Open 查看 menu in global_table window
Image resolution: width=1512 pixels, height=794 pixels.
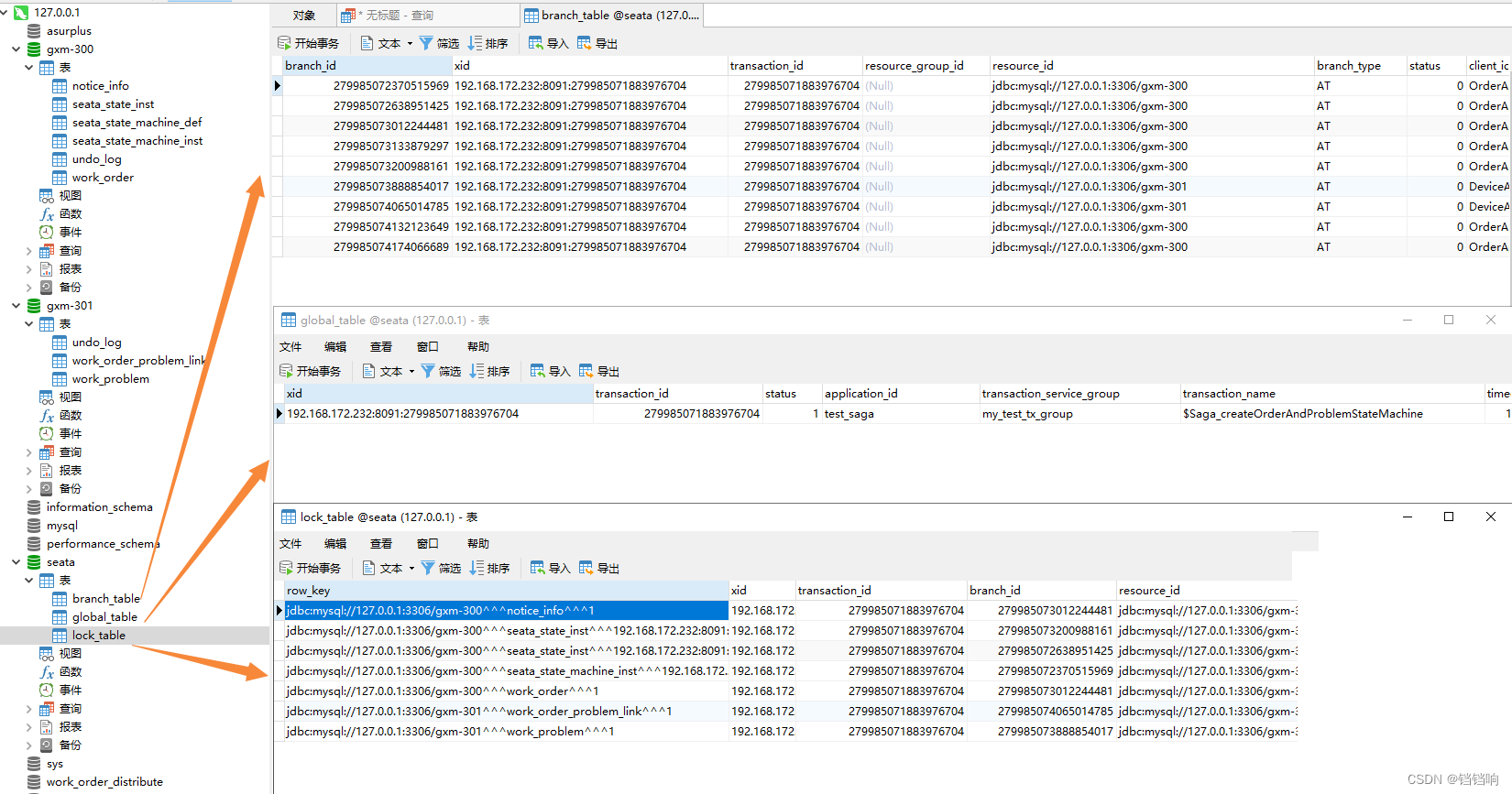click(381, 347)
